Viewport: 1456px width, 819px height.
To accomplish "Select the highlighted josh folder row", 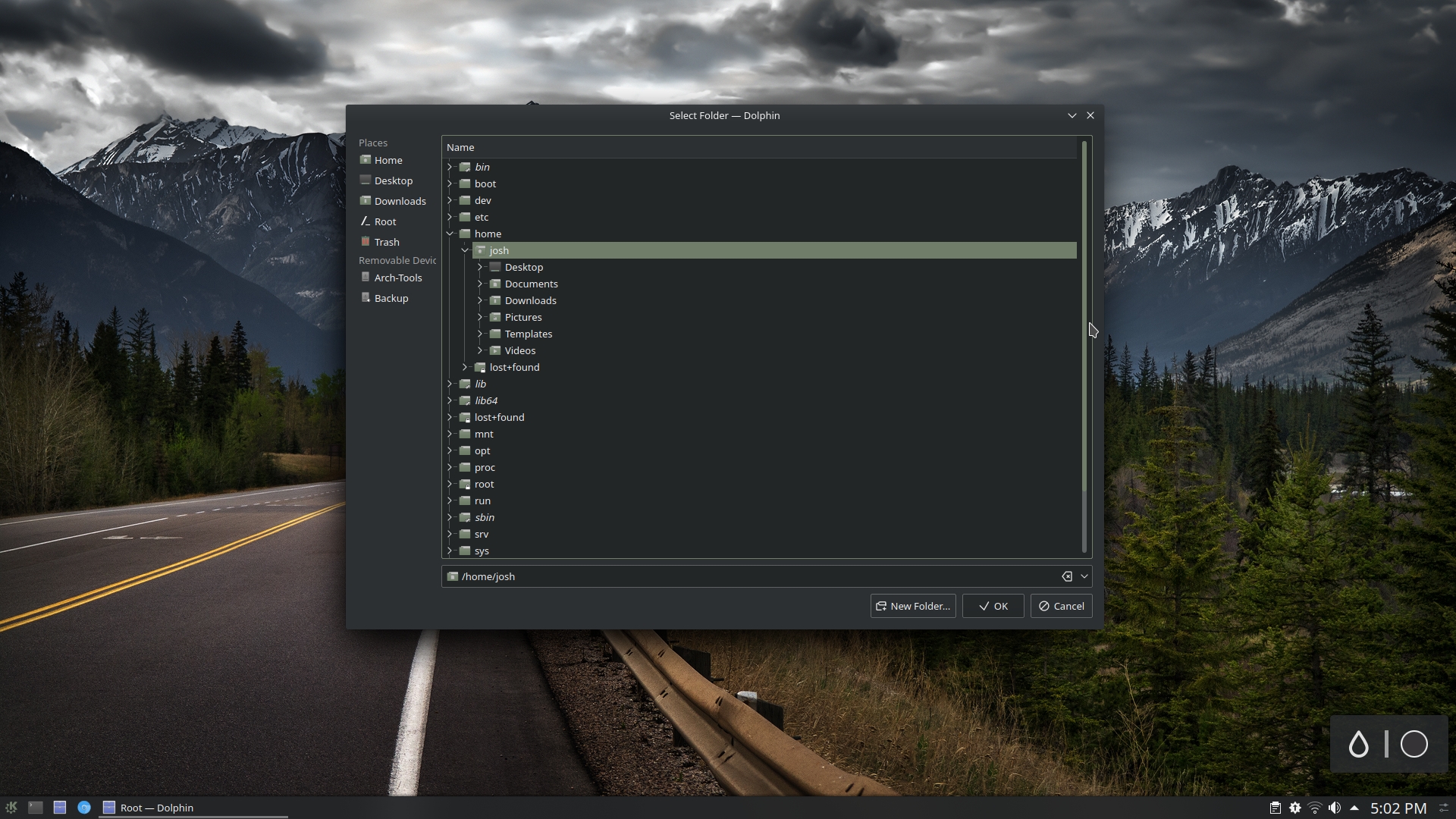I will (774, 250).
